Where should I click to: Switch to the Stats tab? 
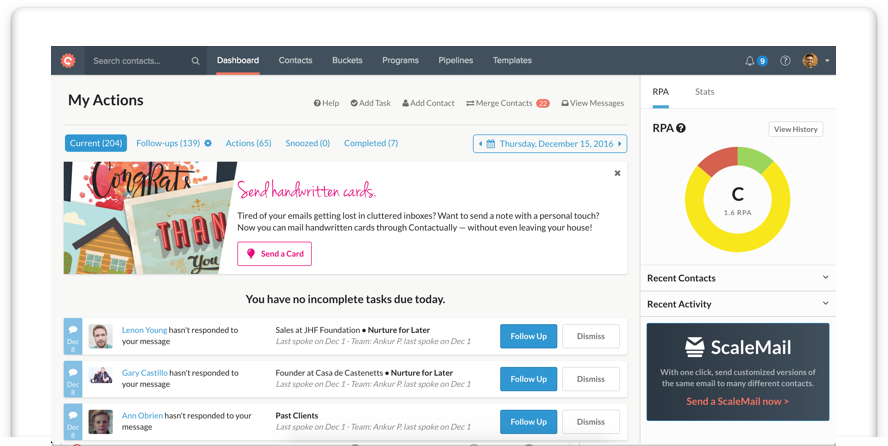[x=705, y=92]
